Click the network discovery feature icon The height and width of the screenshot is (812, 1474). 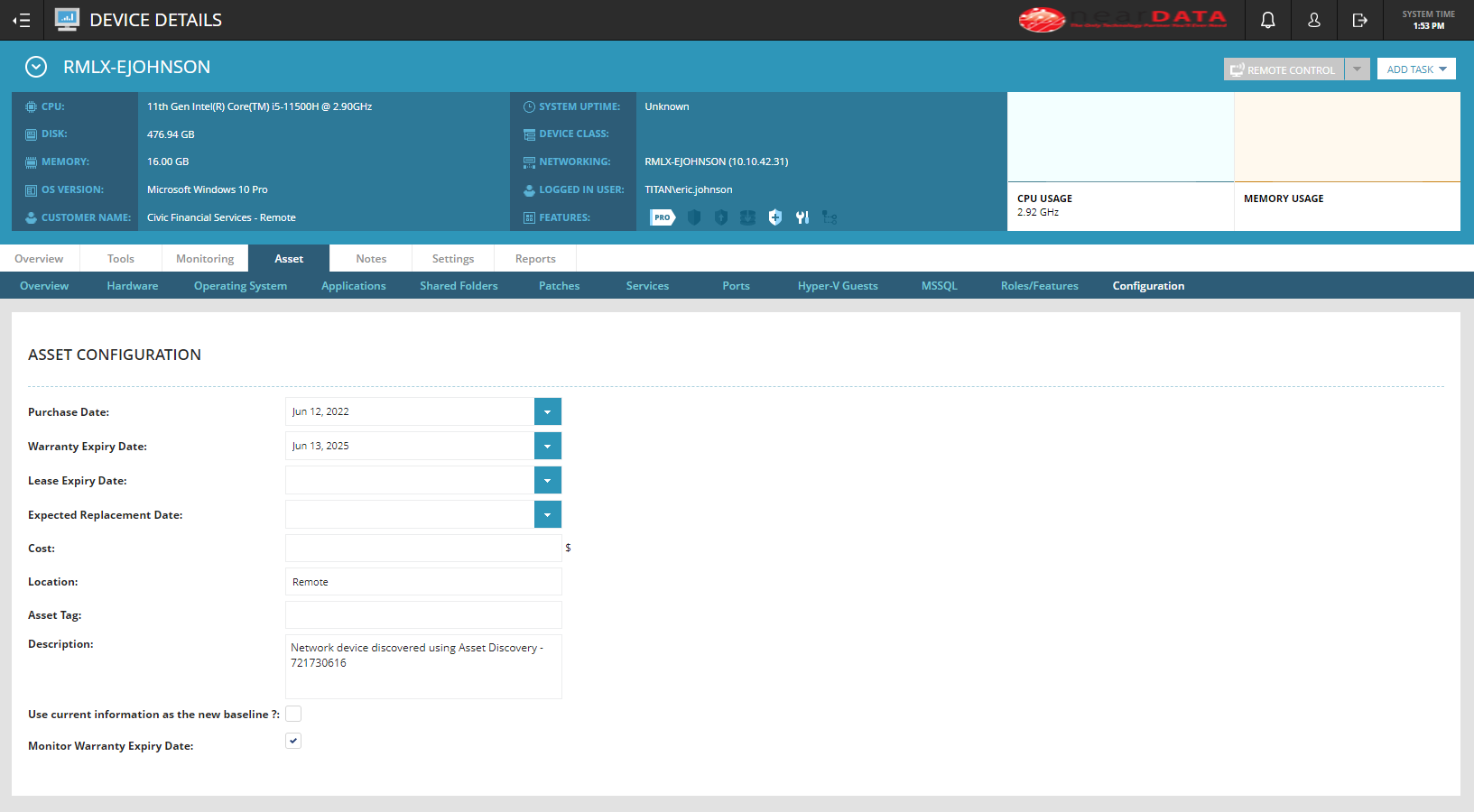[x=830, y=217]
